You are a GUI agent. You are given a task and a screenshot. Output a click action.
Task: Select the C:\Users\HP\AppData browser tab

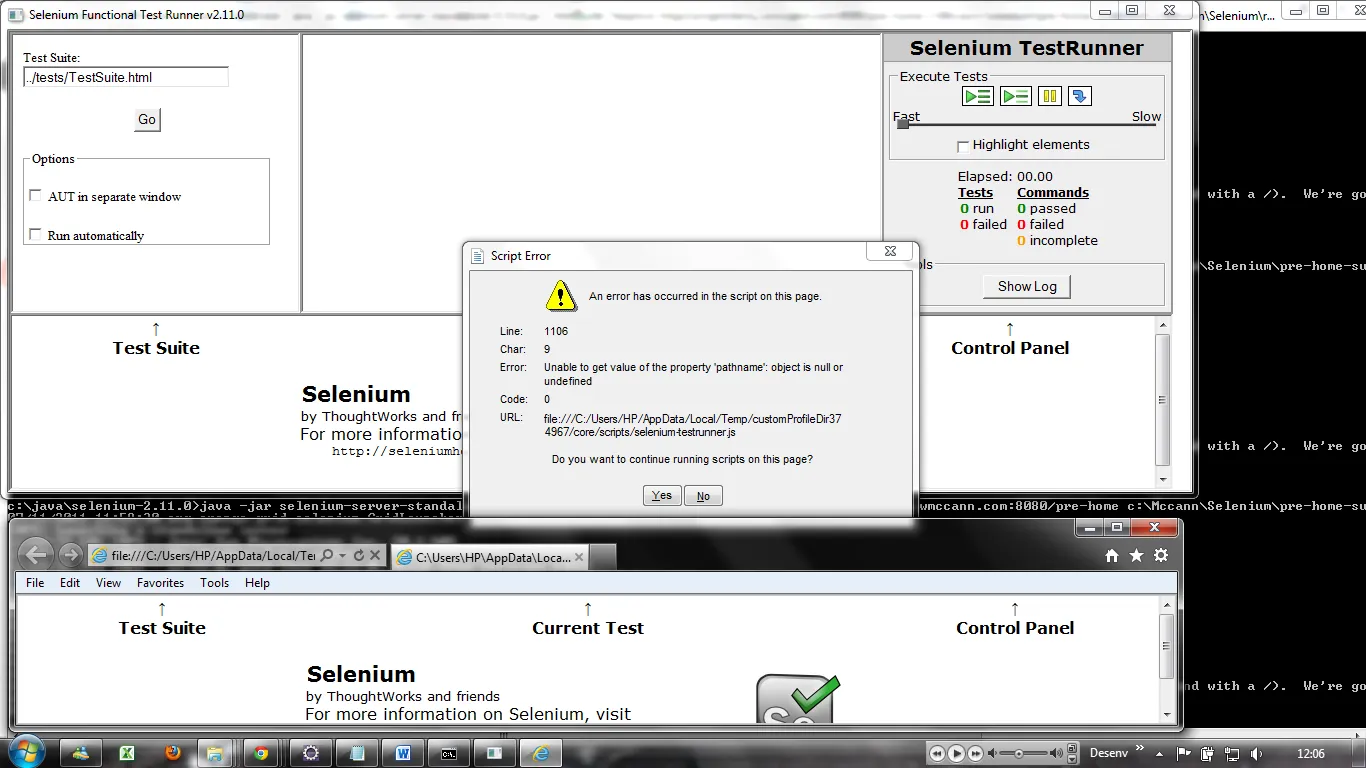pos(490,557)
